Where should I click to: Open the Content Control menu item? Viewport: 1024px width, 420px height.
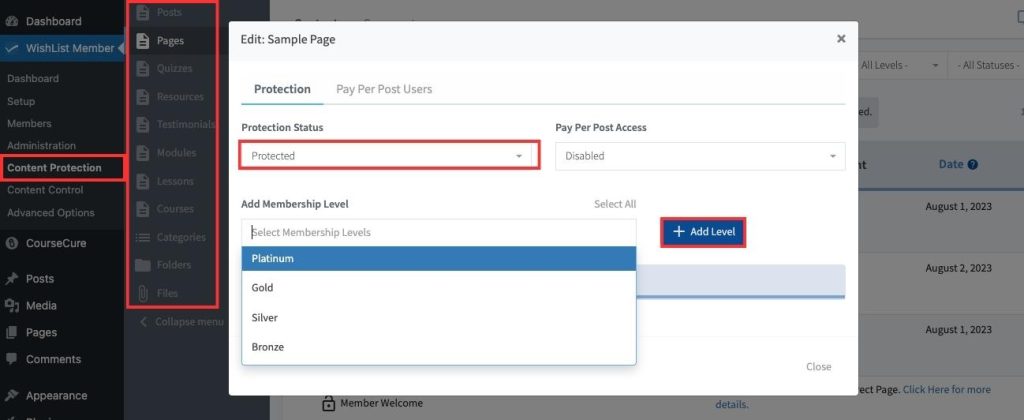click(x=45, y=190)
